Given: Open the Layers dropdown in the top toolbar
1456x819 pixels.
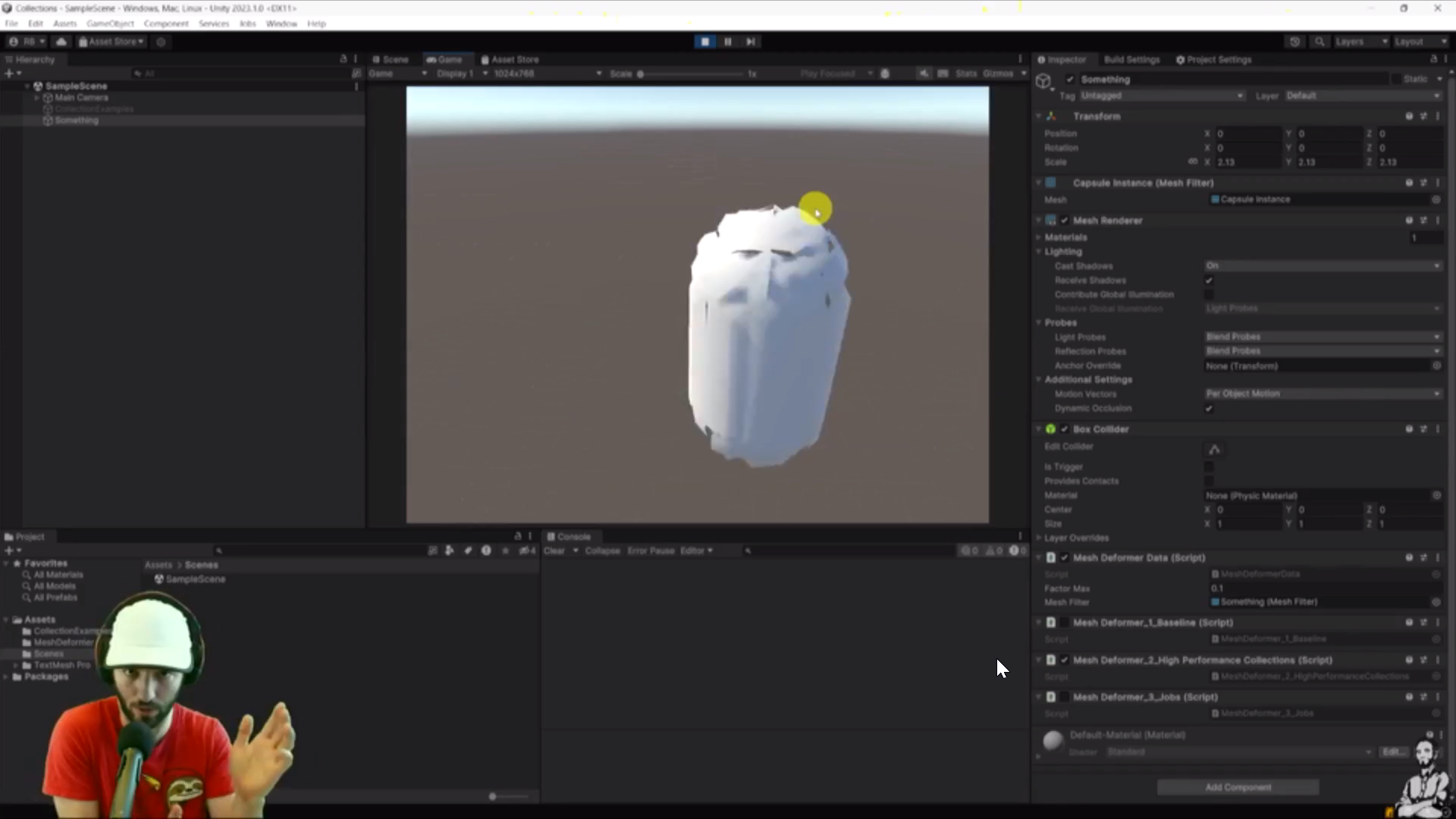Looking at the screenshot, I should 1360,42.
